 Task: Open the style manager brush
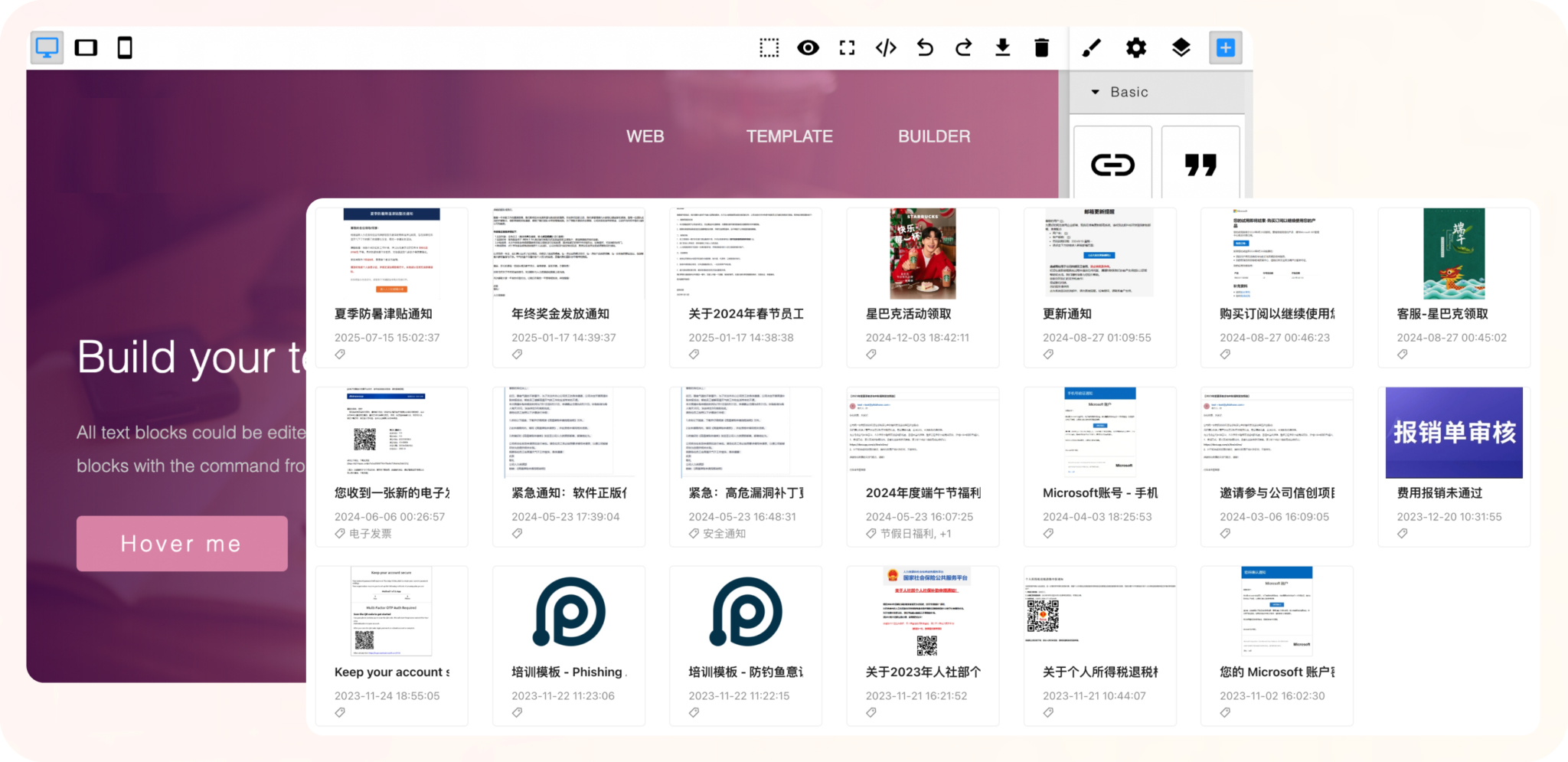tap(1091, 47)
